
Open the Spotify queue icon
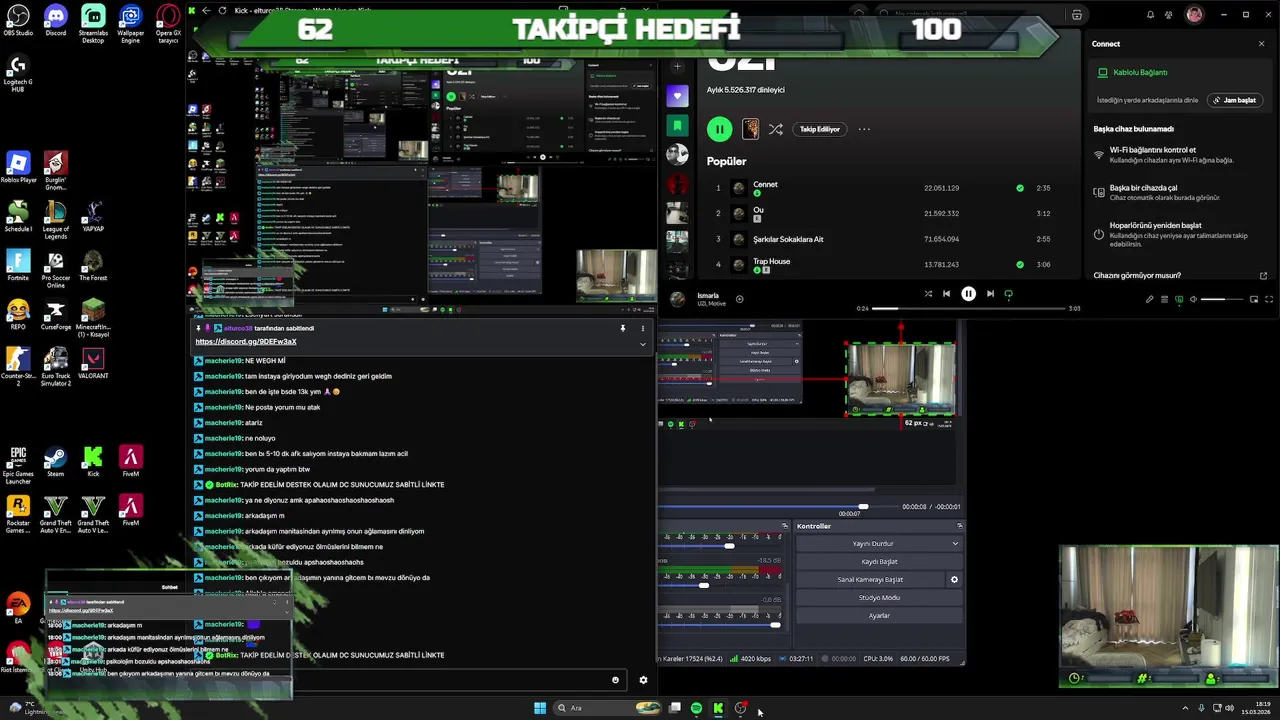(x=1164, y=299)
